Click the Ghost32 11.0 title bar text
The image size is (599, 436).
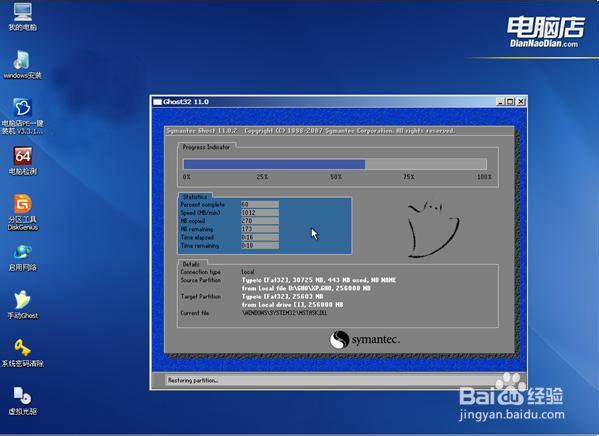pos(186,102)
